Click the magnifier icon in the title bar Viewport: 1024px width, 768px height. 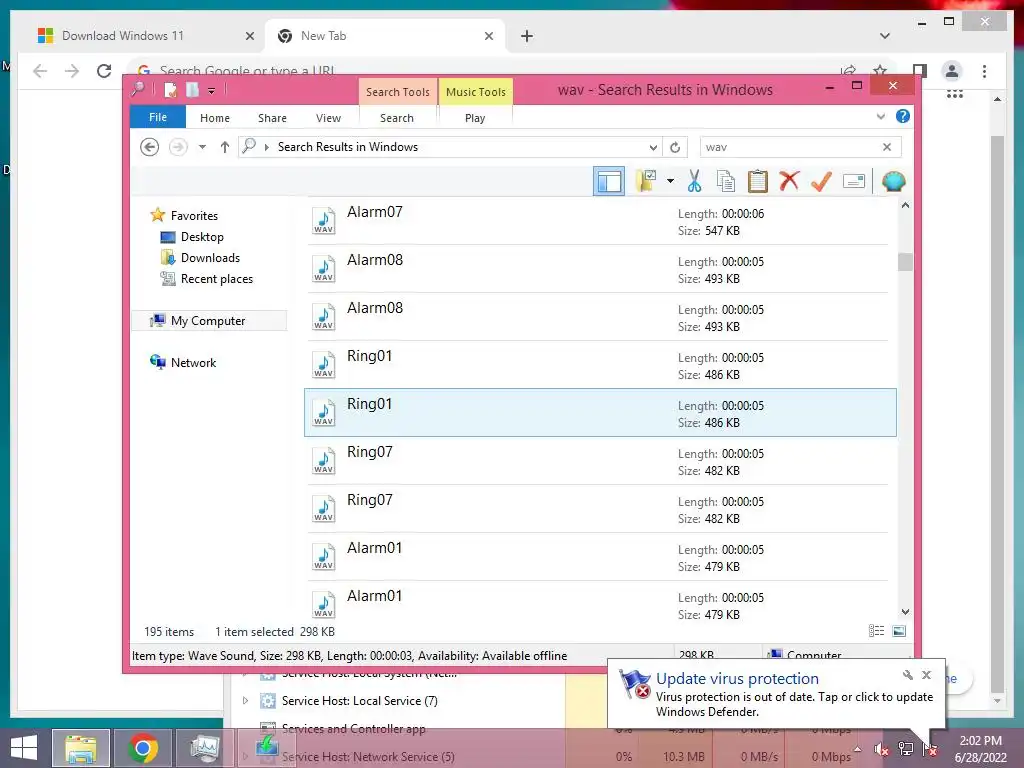[138, 89]
